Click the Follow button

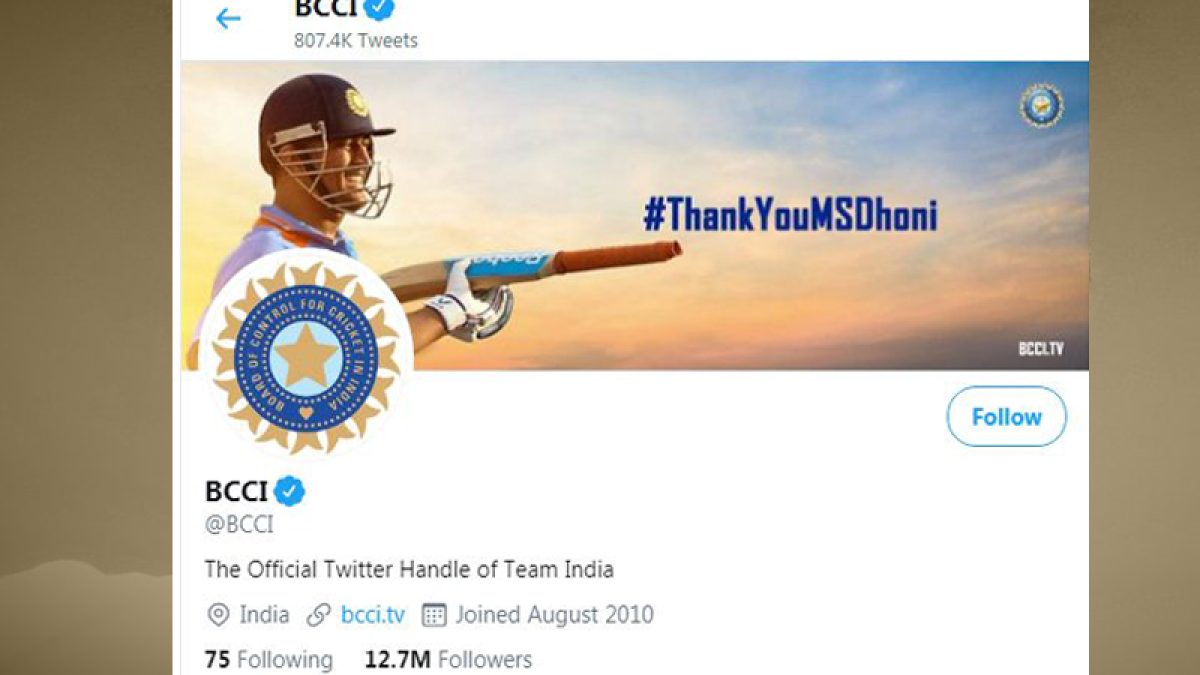(1007, 416)
